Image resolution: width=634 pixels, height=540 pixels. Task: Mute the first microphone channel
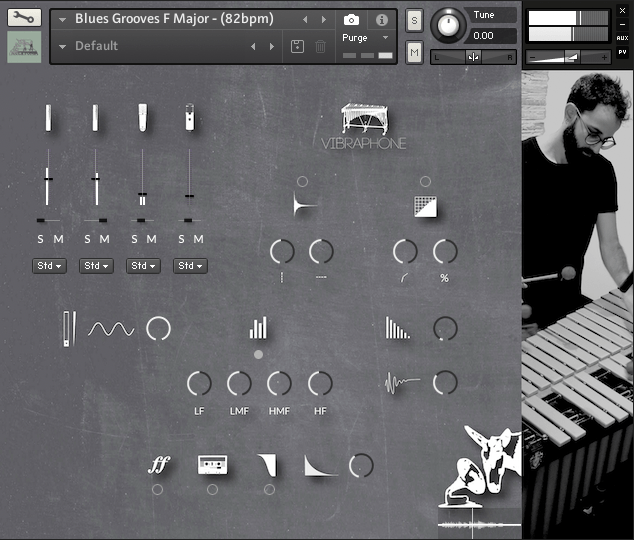click(x=59, y=239)
